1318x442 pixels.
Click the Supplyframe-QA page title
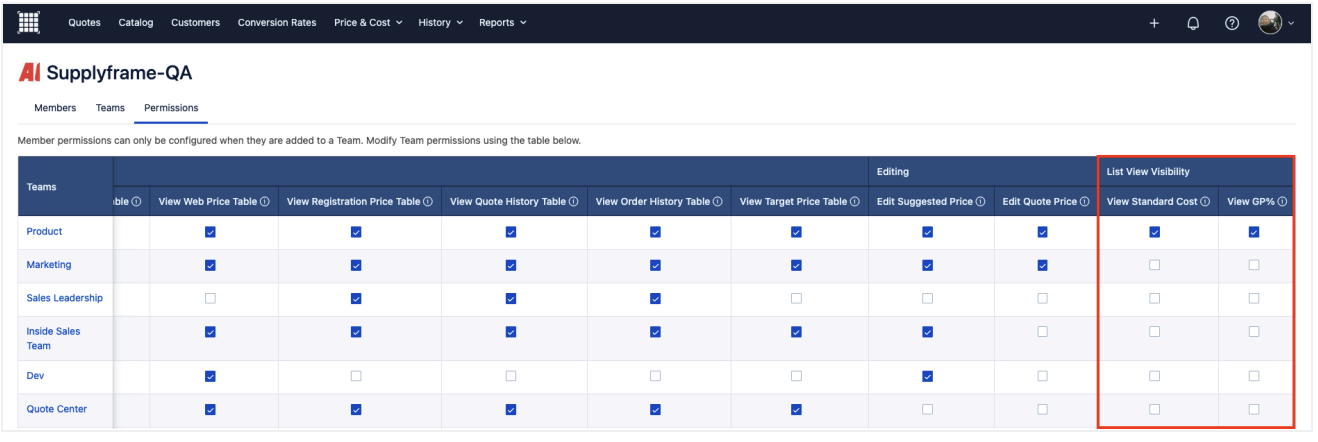coord(119,73)
